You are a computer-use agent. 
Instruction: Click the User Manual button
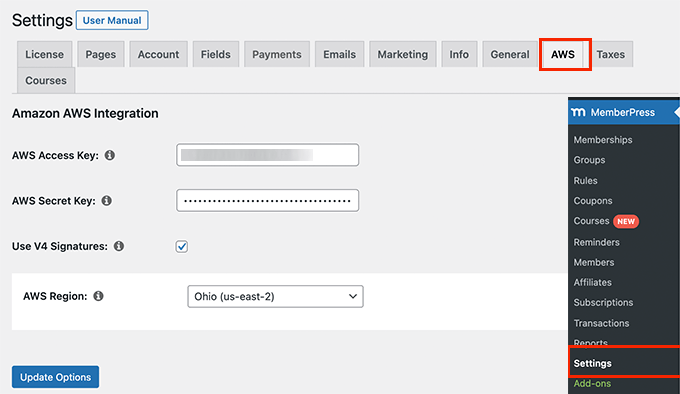click(112, 20)
